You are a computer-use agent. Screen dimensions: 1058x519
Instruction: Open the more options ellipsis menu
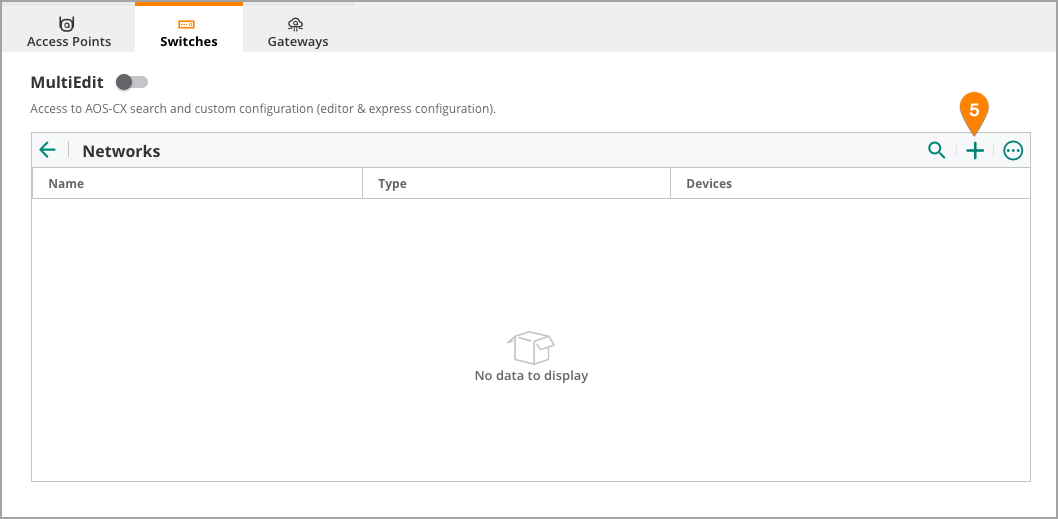1013,151
